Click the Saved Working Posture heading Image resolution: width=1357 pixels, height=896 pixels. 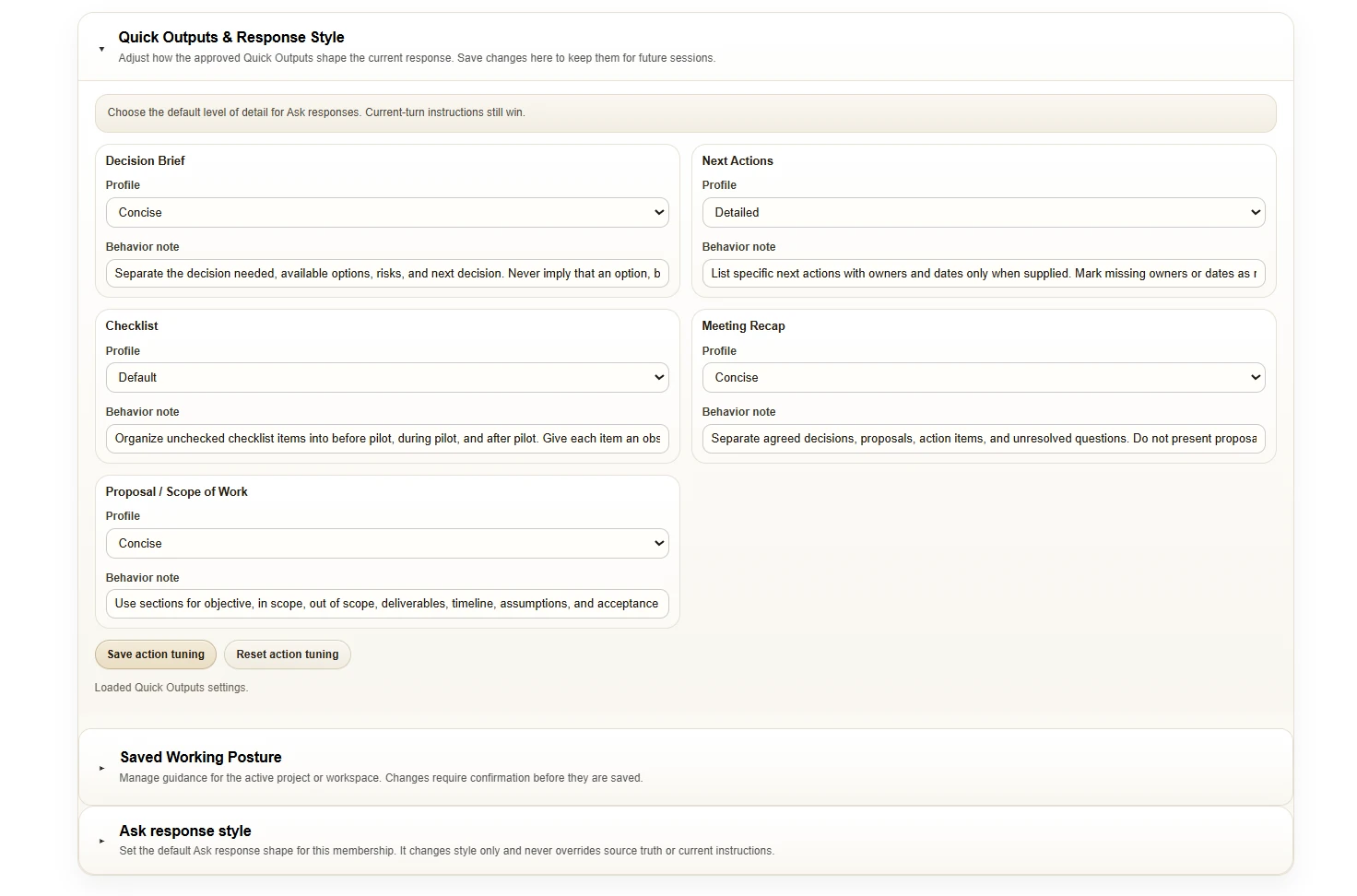(201, 757)
